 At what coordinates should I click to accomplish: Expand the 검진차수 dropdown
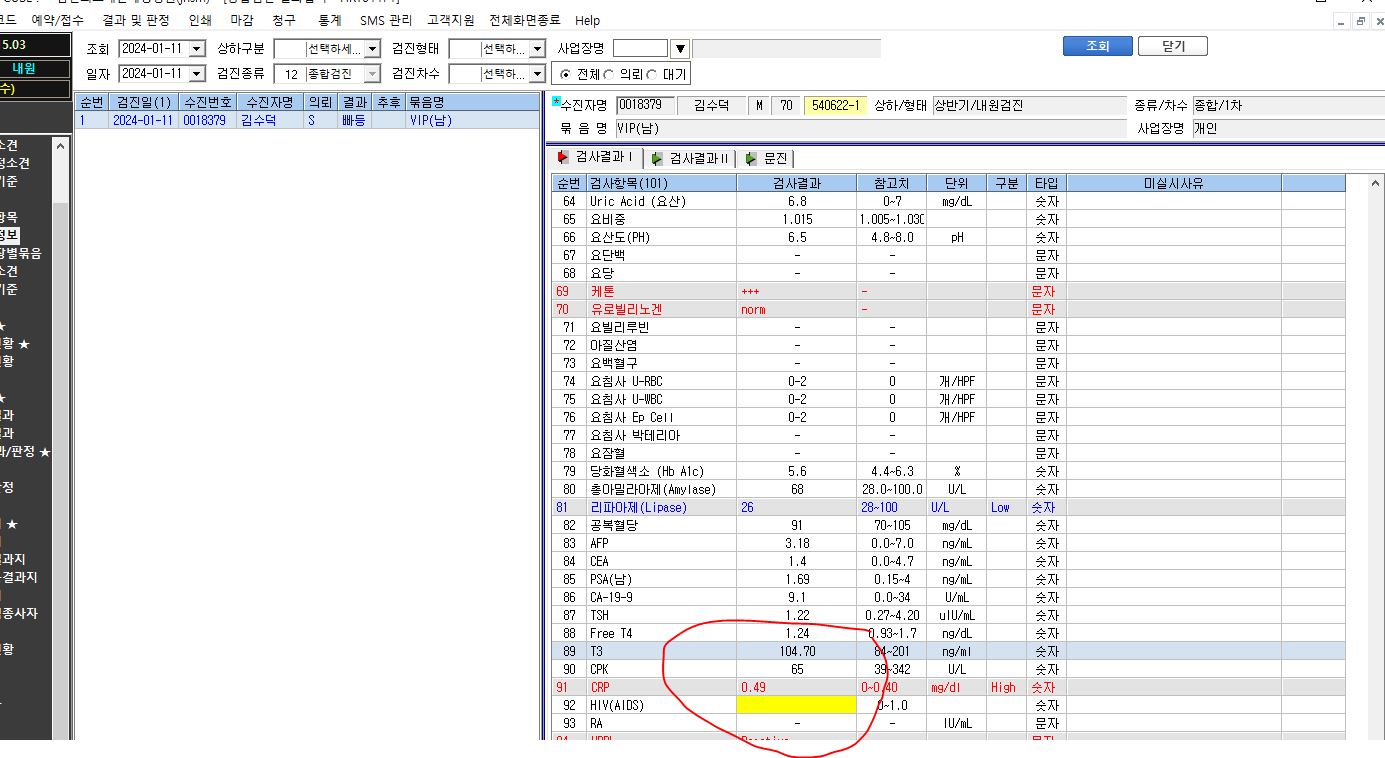pyautogui.click(x=537, y=74)
